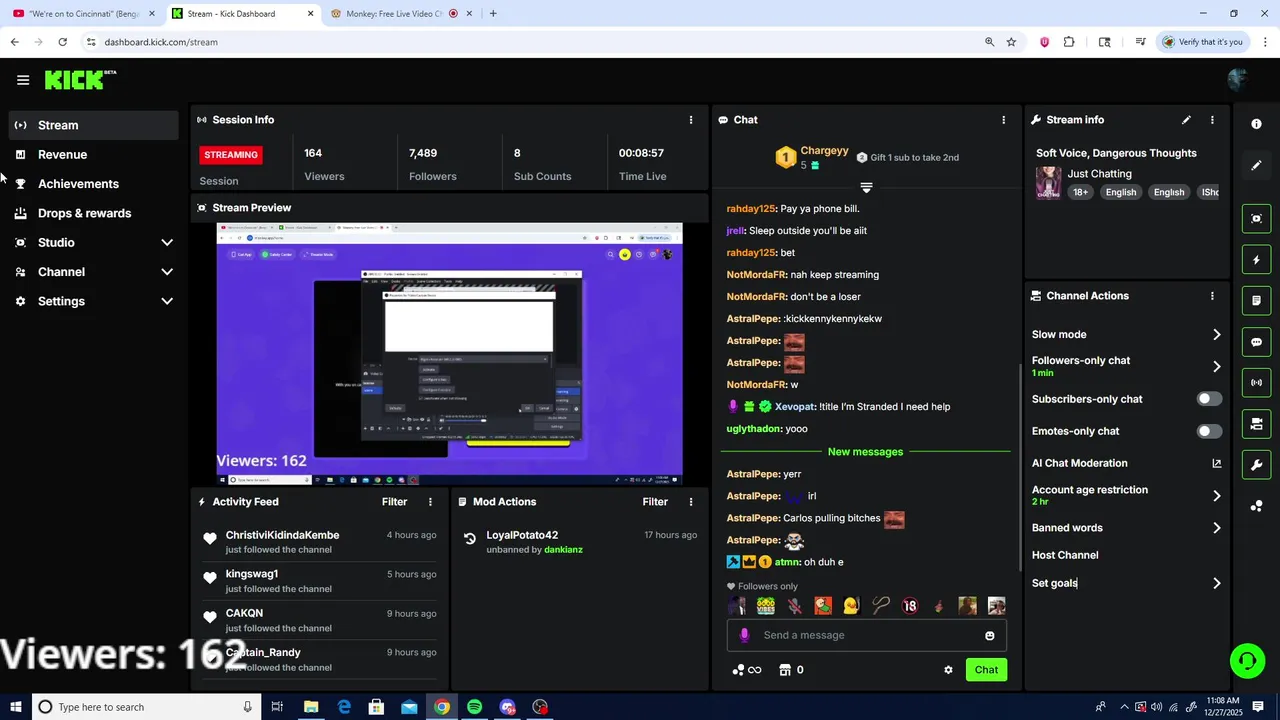Toggle the lightning bolt activity icon in sidebar

coord(1257,260)
